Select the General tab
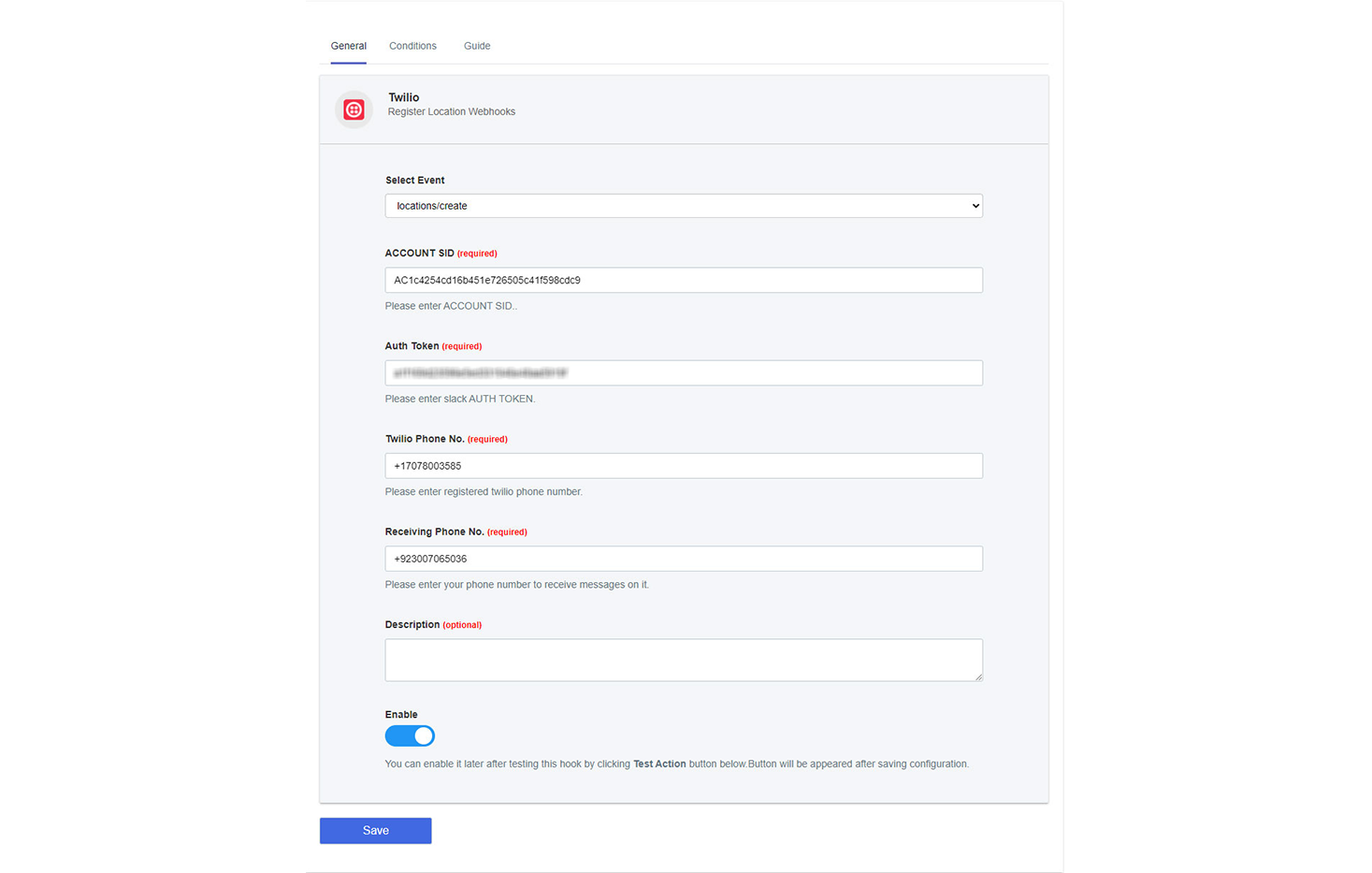This screenshot has height=873, width=1372. (x=349, y=46)
